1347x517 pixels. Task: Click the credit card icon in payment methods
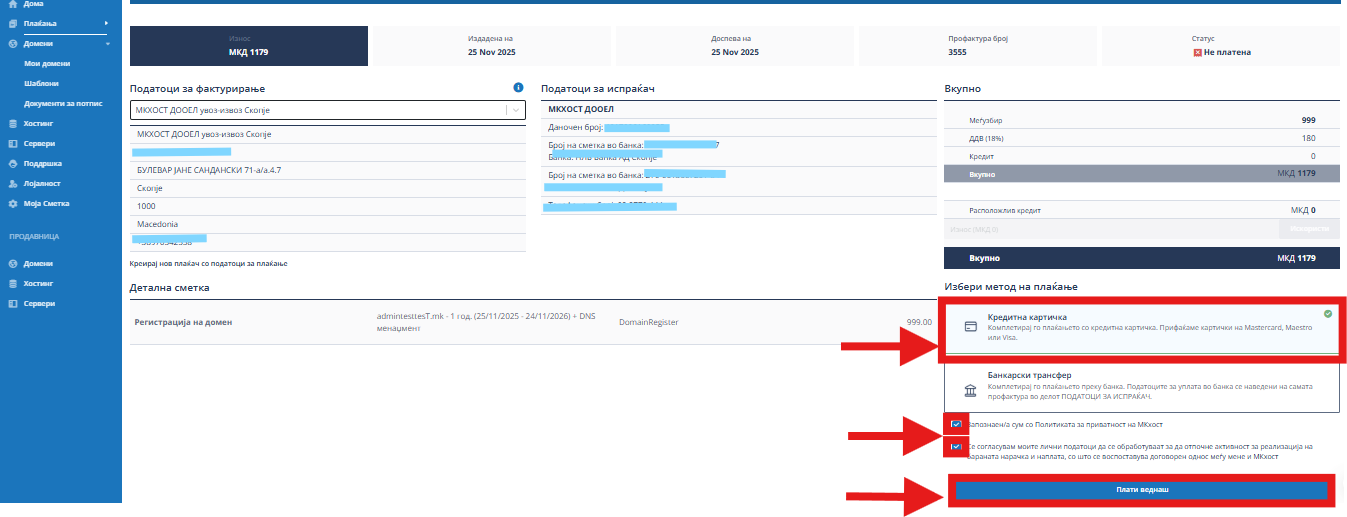[x=969, y=327]
